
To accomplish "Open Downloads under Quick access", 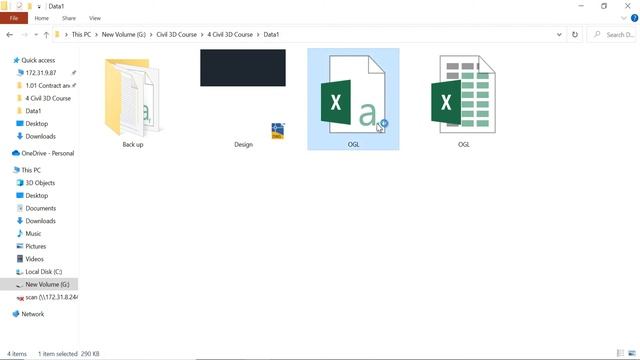I will click(x=40, y=136).
